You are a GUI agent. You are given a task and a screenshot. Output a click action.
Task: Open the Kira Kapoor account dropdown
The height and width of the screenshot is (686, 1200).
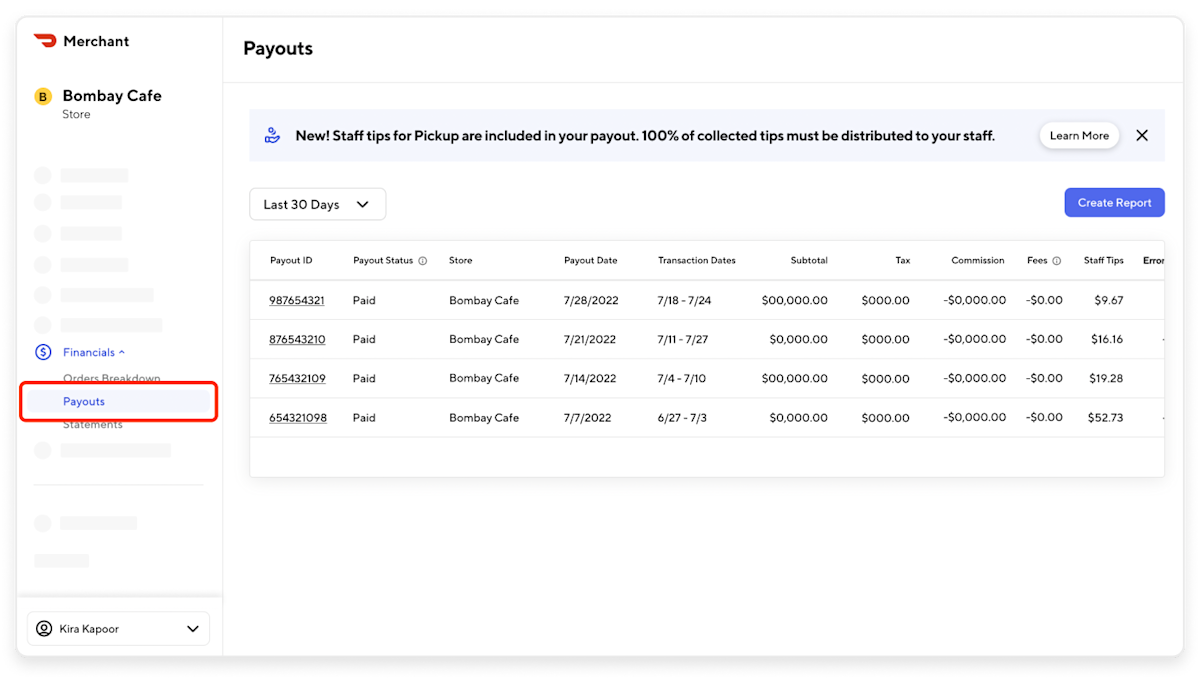(119, 629)
